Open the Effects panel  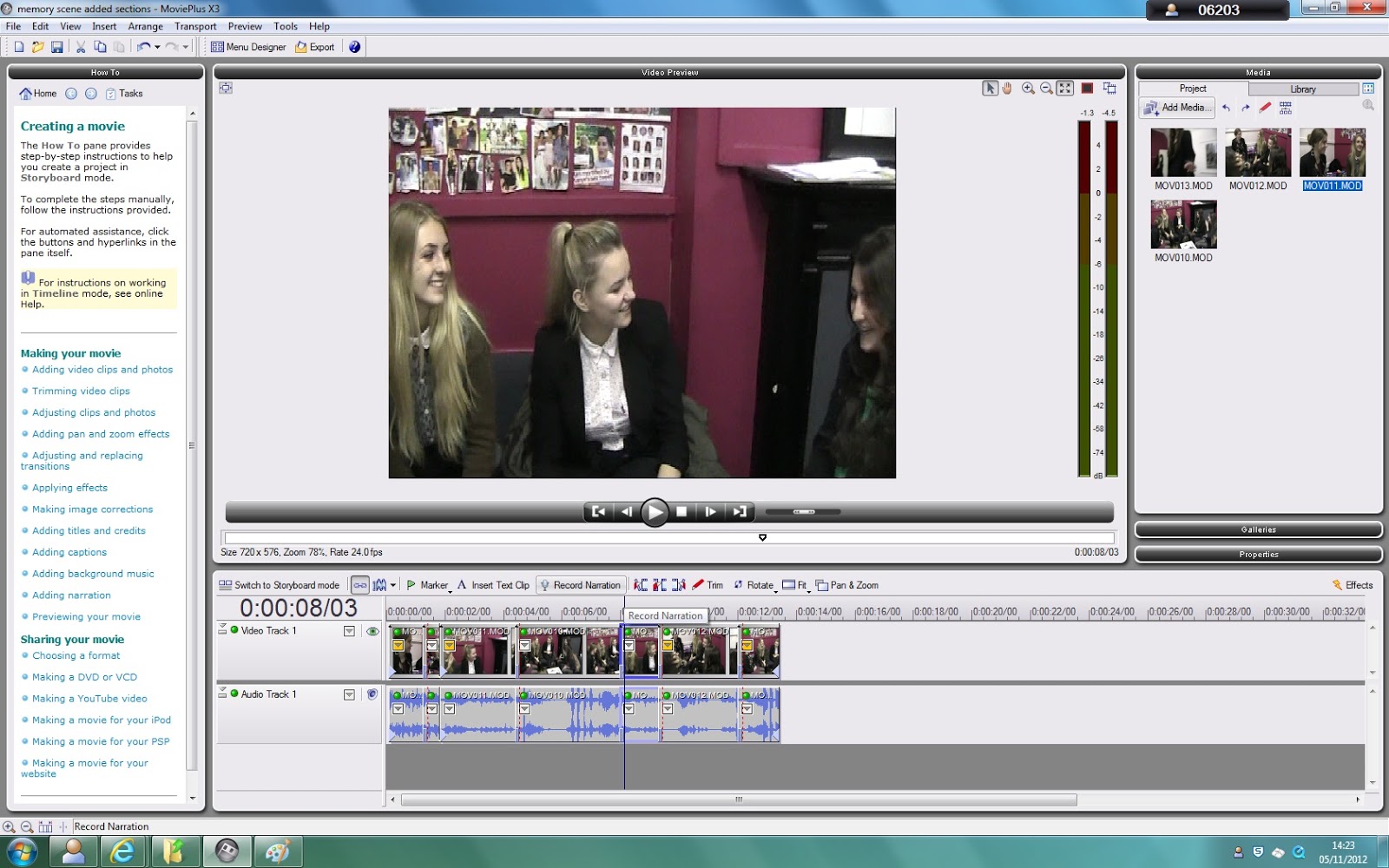click(1353, 584)
